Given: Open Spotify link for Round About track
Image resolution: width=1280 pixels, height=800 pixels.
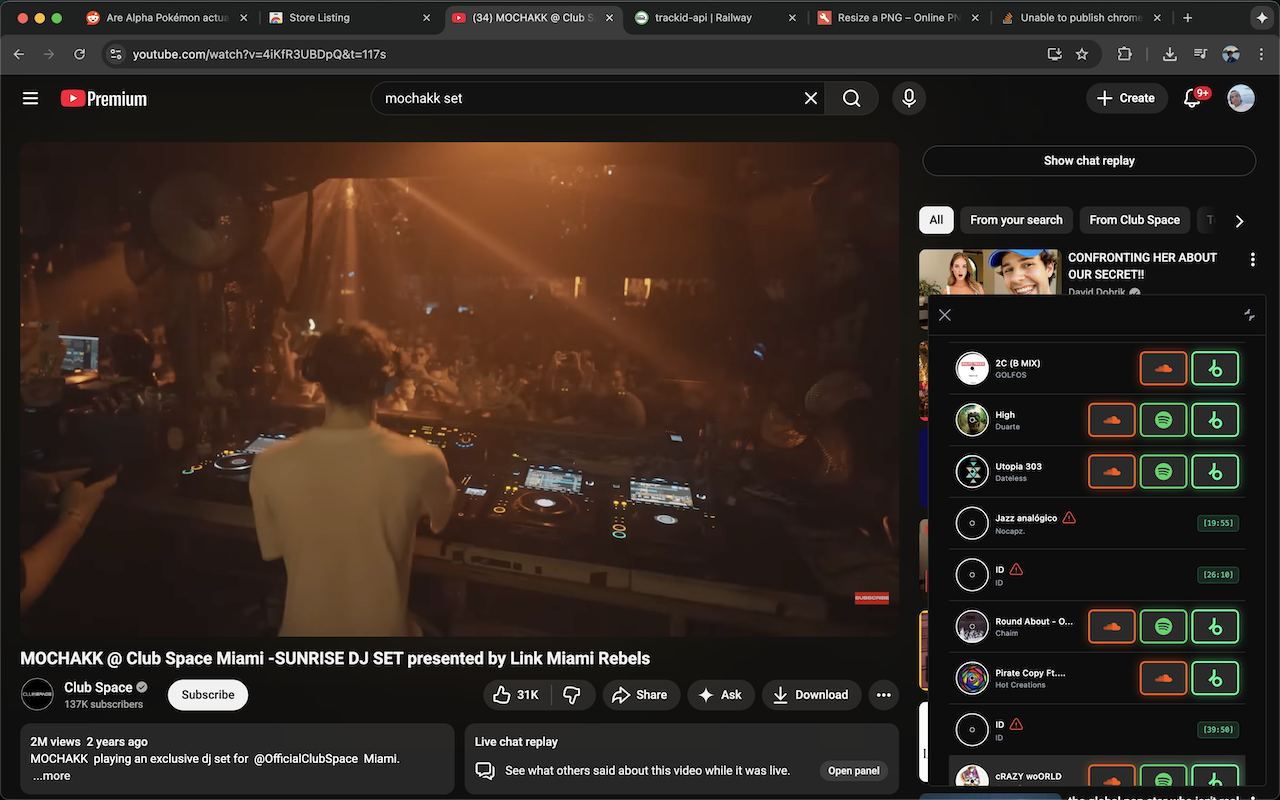Looking at the screenshot, I should [1163, 626].
